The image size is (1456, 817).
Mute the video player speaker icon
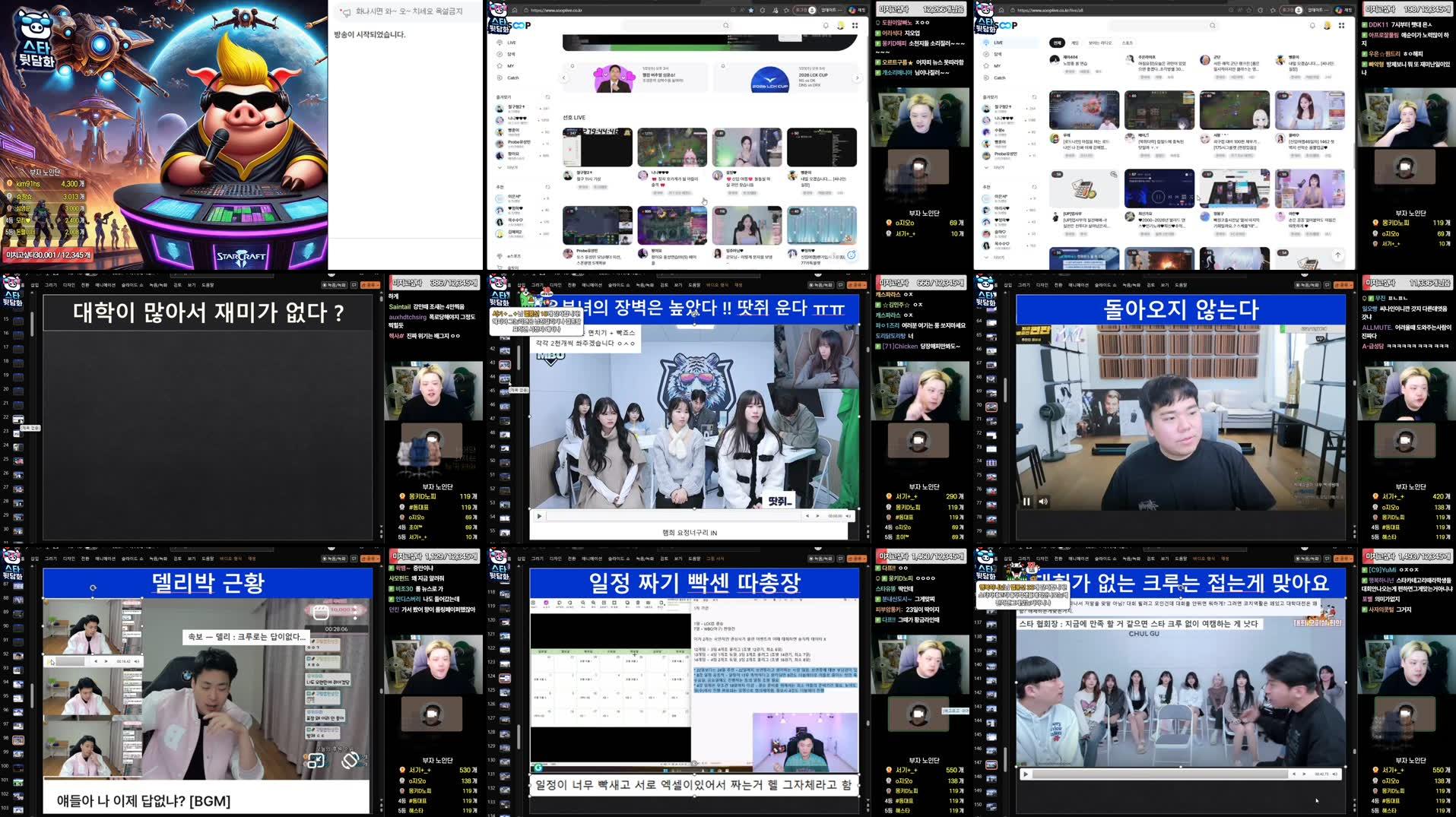[1043, 502]
